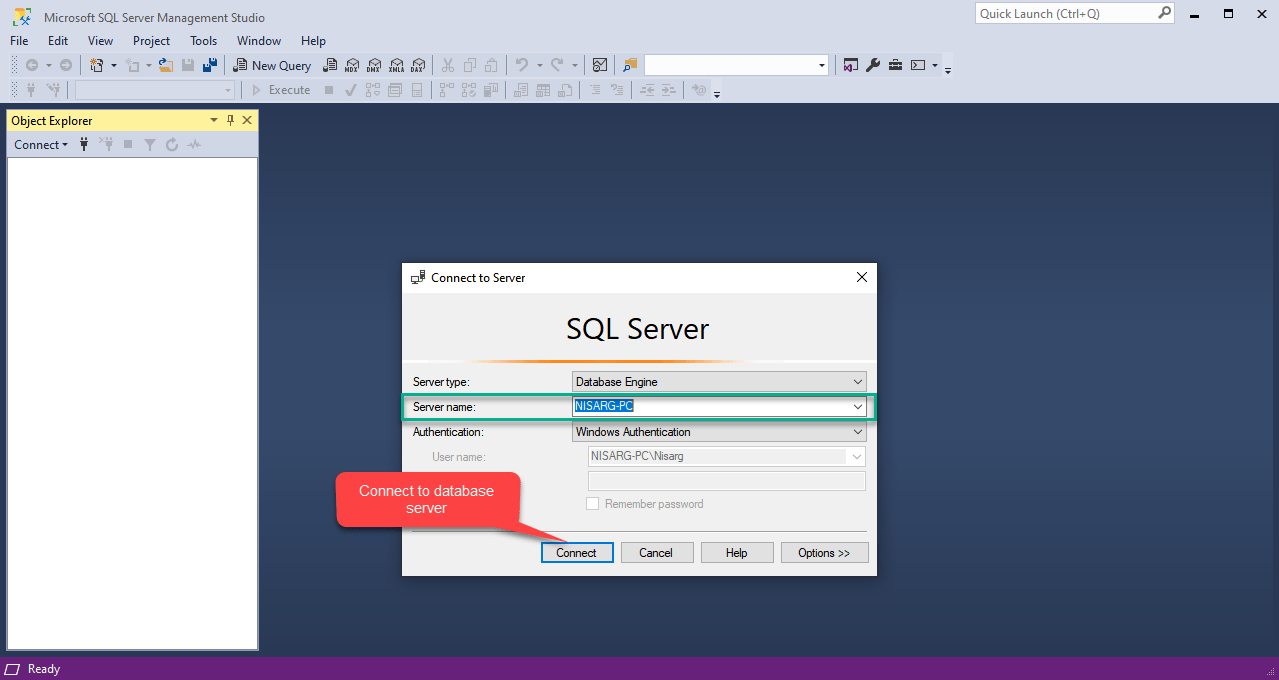Refresh the Object Explorer
The width and height of the screenshot is (1279, 680).
[x=171, y=144]
